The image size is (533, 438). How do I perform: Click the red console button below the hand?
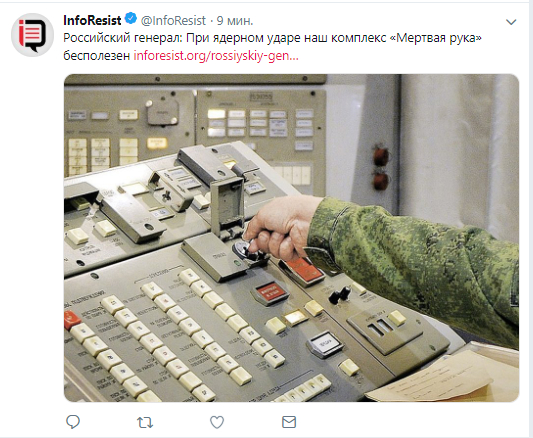pos(271,292)
